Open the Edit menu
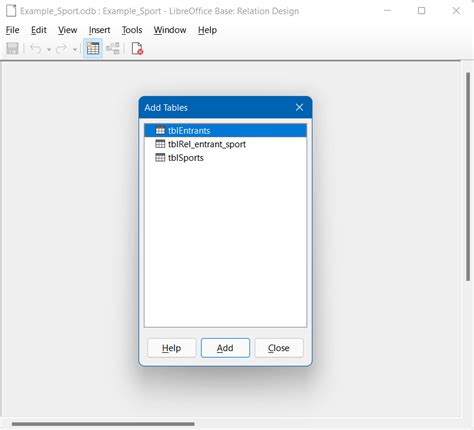Screen dimensions: 474x430 (x=39, y=30)
